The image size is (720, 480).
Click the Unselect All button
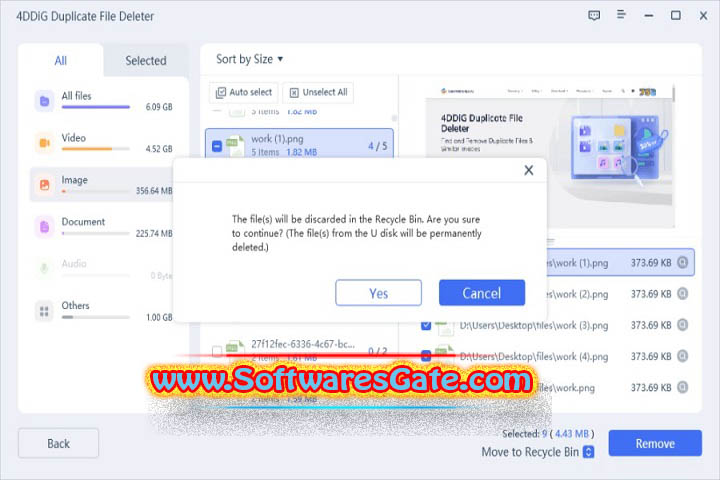point(318,92)
